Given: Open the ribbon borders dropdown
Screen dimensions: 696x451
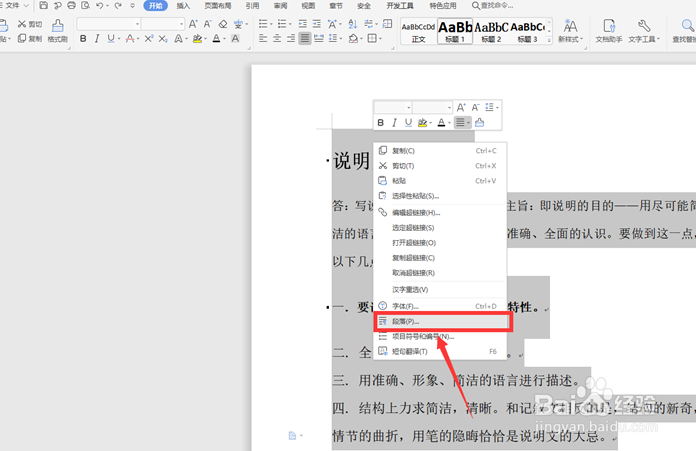Looking at the screenshot, I should (381, 39).
